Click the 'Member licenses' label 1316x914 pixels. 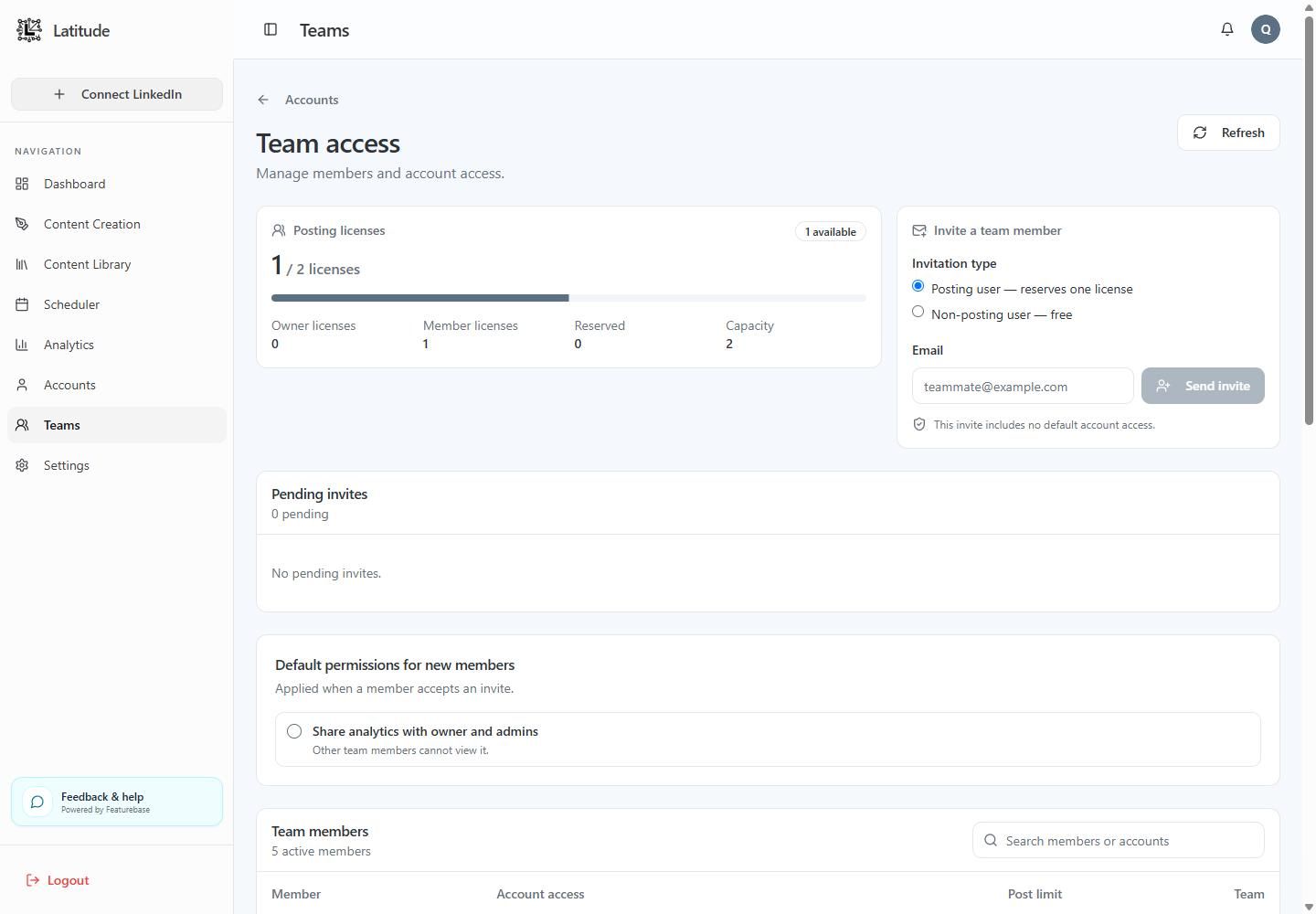pos(470,325)
